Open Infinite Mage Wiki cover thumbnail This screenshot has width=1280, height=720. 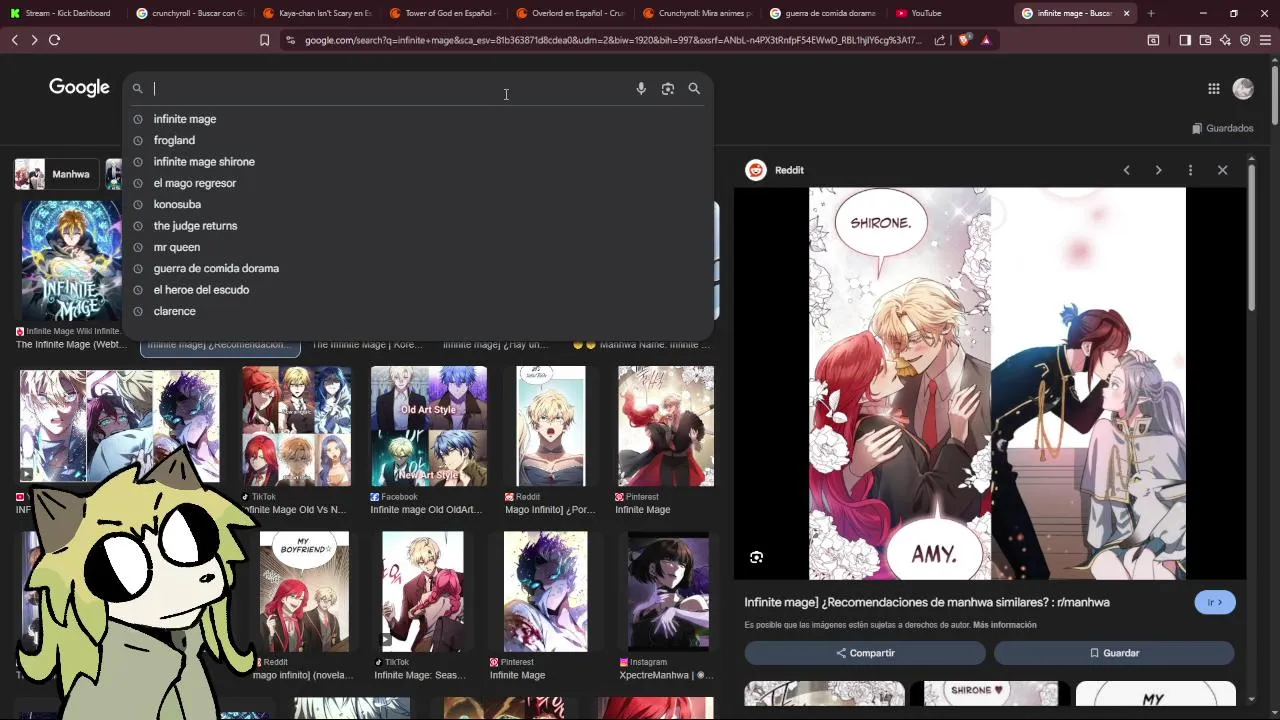point(71,262)
